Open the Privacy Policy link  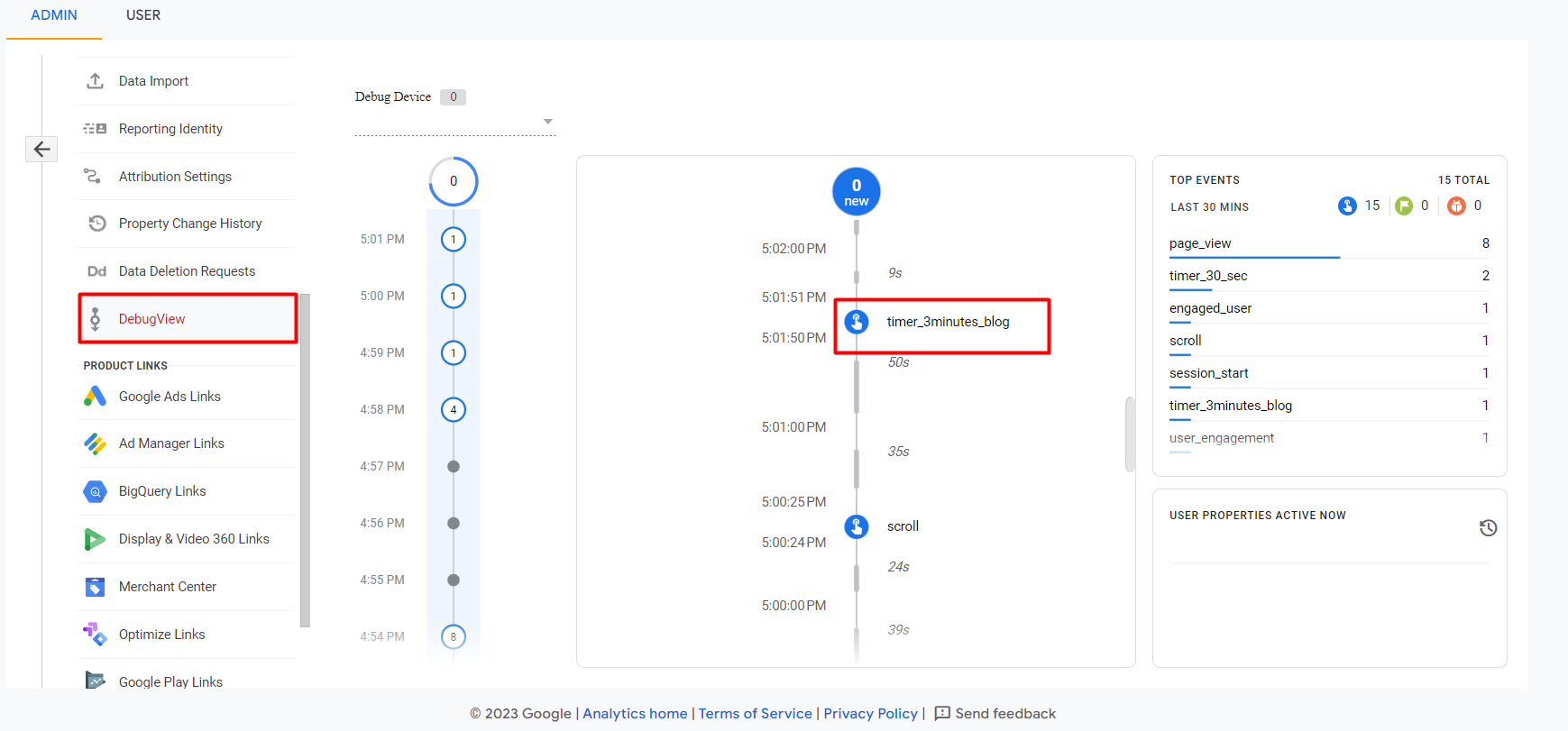tap(870, 713)
